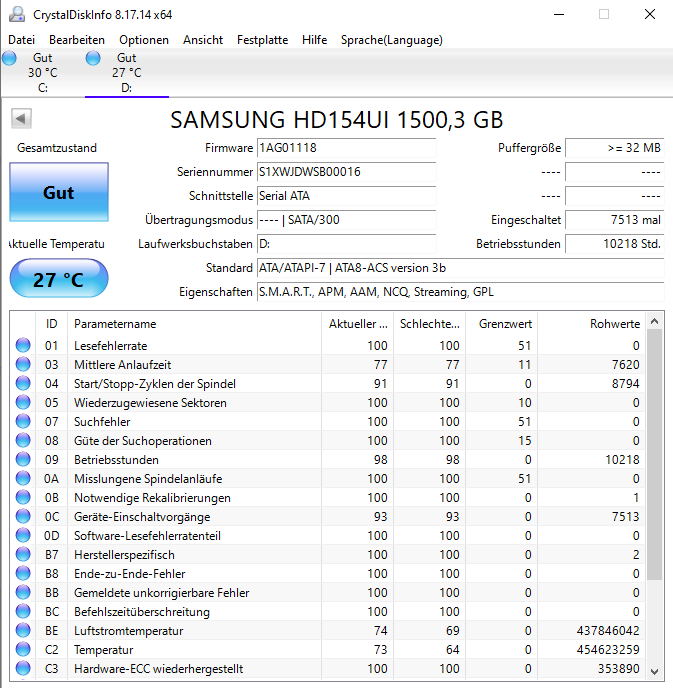Click the Puffergröße value >= 32 MB
Viewport: 673px width, 688px height.
(x=614, y=148)
